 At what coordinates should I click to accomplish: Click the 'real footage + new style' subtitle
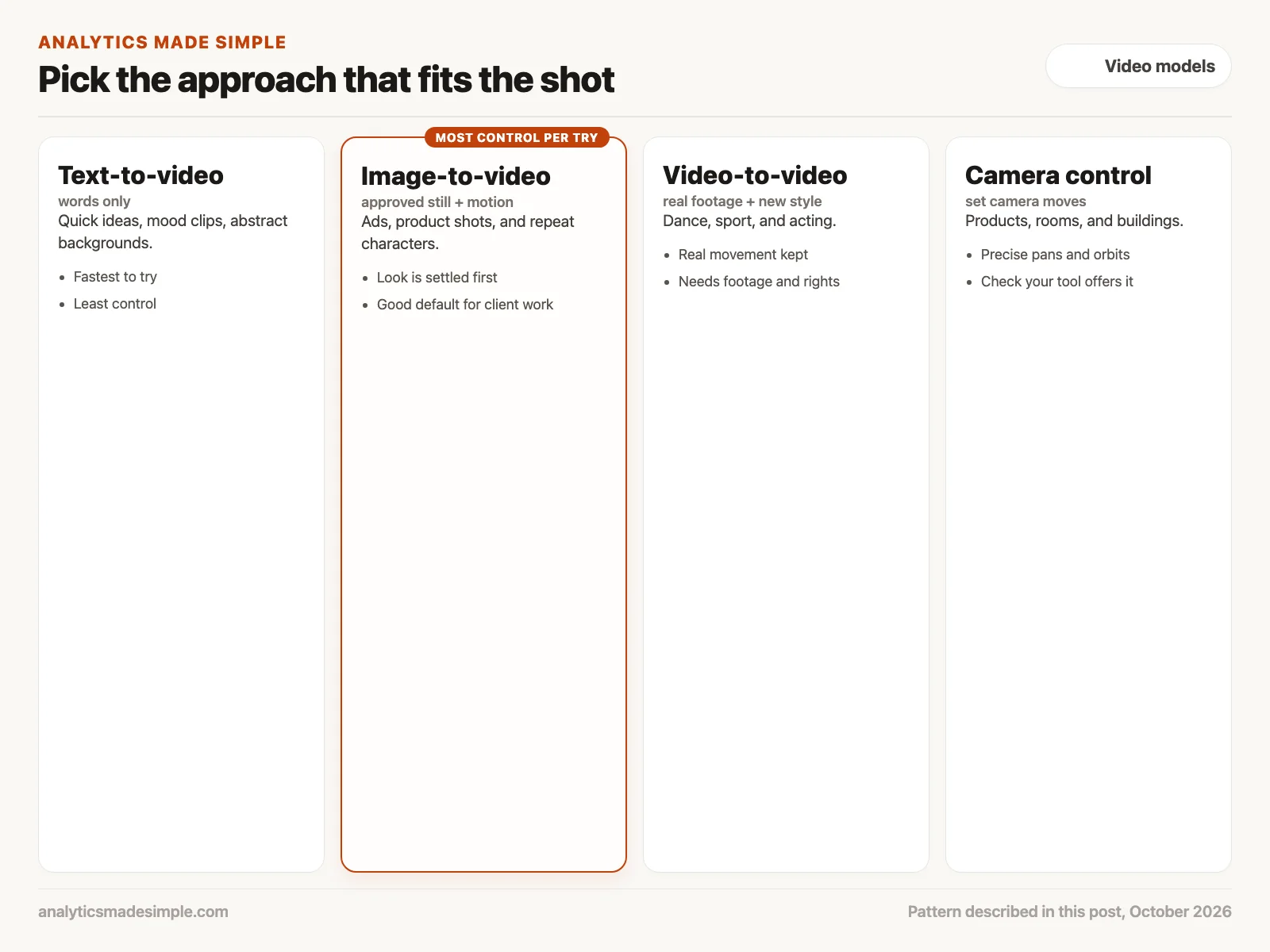click(x=742, y=202)
